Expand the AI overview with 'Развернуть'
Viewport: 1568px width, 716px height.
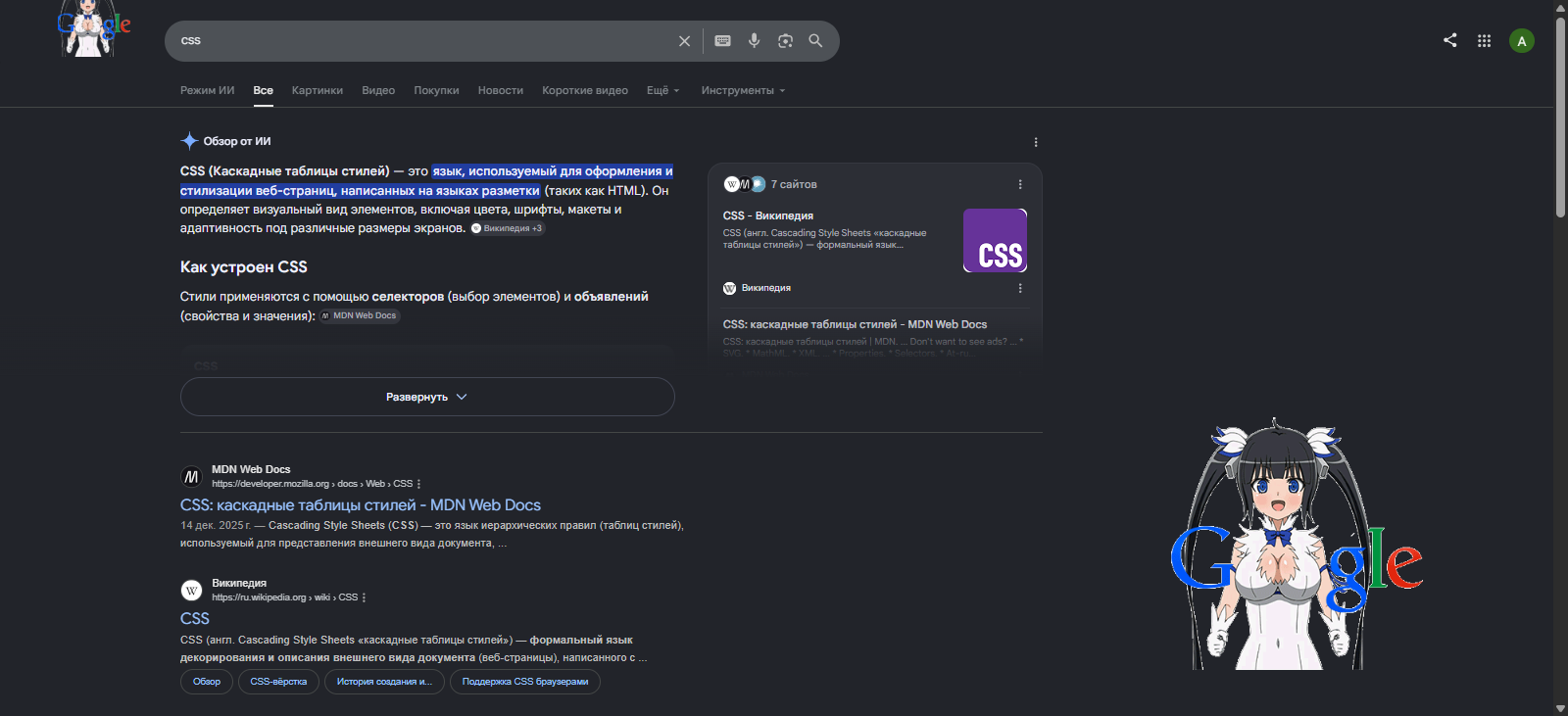tap(427, 397)
